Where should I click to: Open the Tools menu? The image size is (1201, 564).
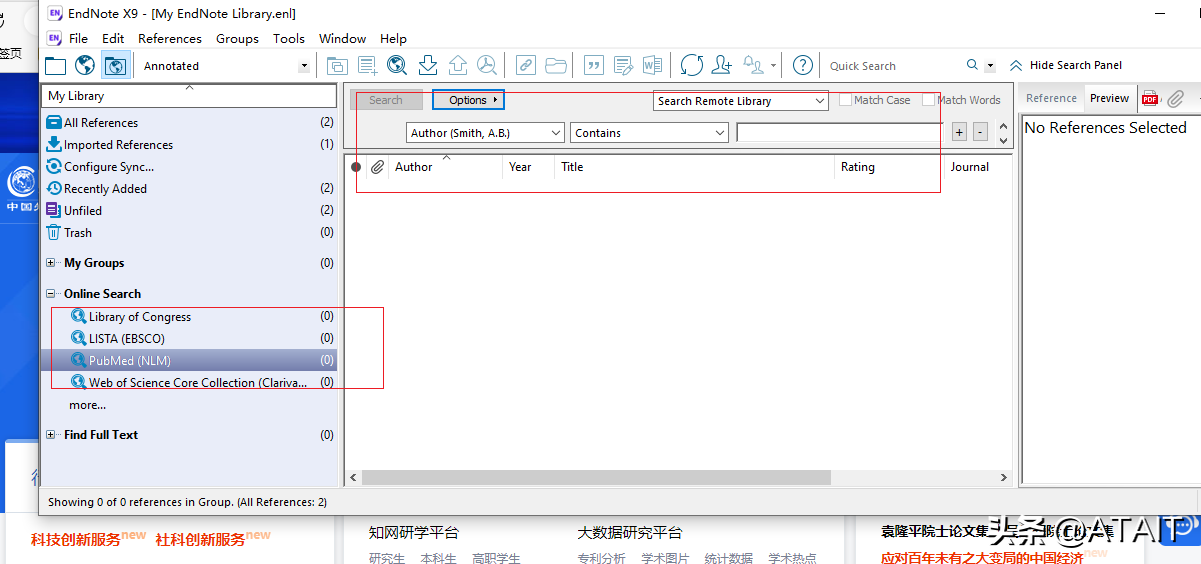[289, 38]
